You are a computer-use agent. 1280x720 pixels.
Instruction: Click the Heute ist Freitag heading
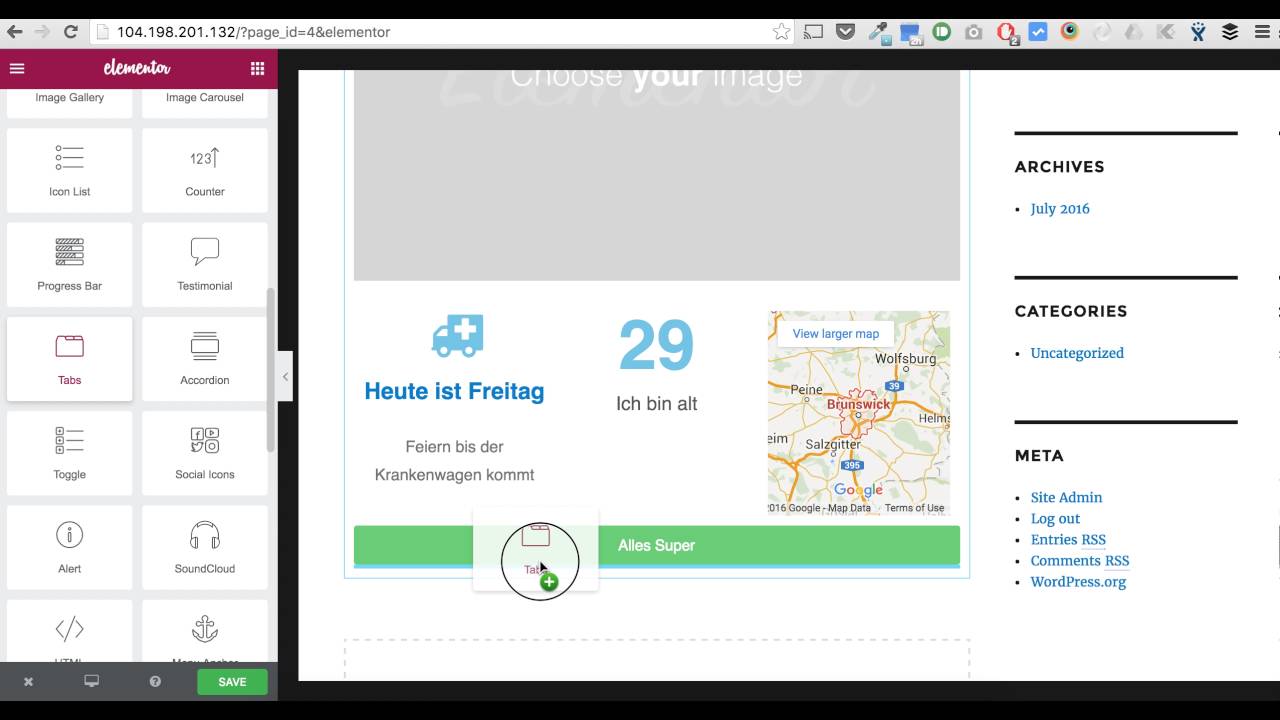tap(454, 391)
